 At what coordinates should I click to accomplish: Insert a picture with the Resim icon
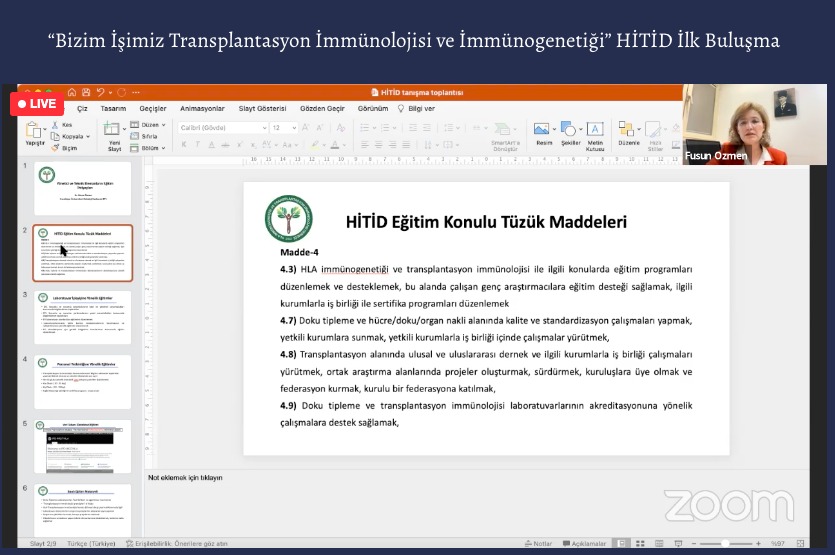coord(543,129)
